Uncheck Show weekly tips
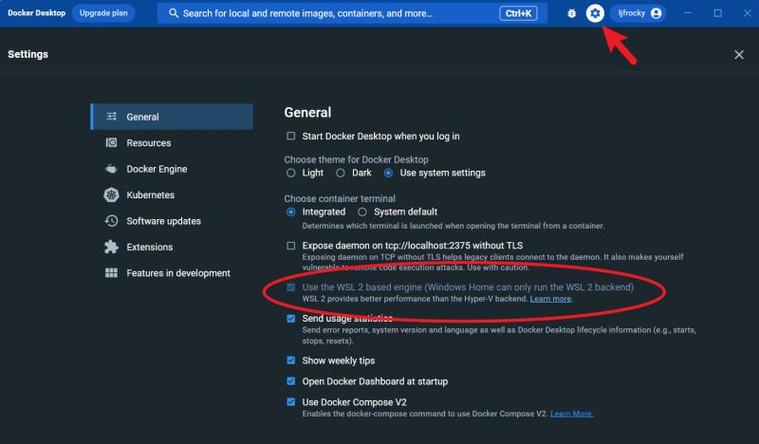 (x=290, y=360)
